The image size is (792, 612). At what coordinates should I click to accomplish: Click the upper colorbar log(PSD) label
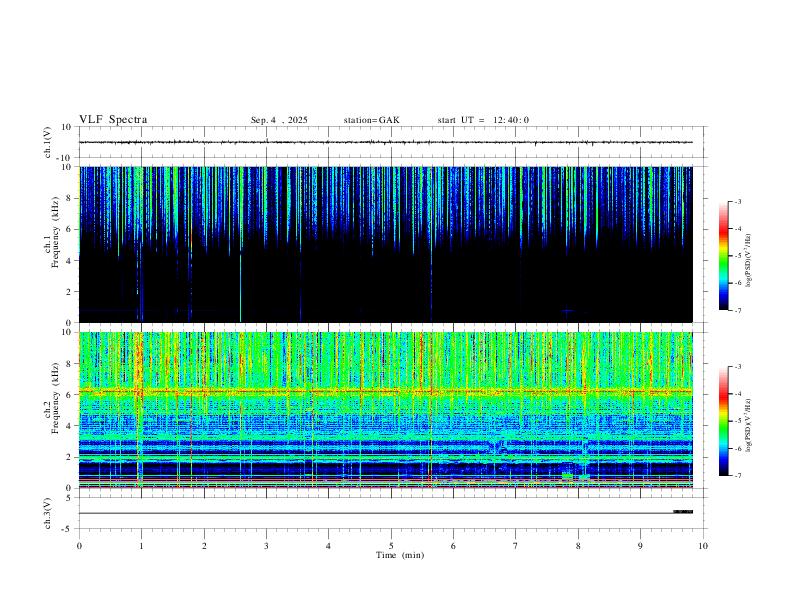(749, 260)
